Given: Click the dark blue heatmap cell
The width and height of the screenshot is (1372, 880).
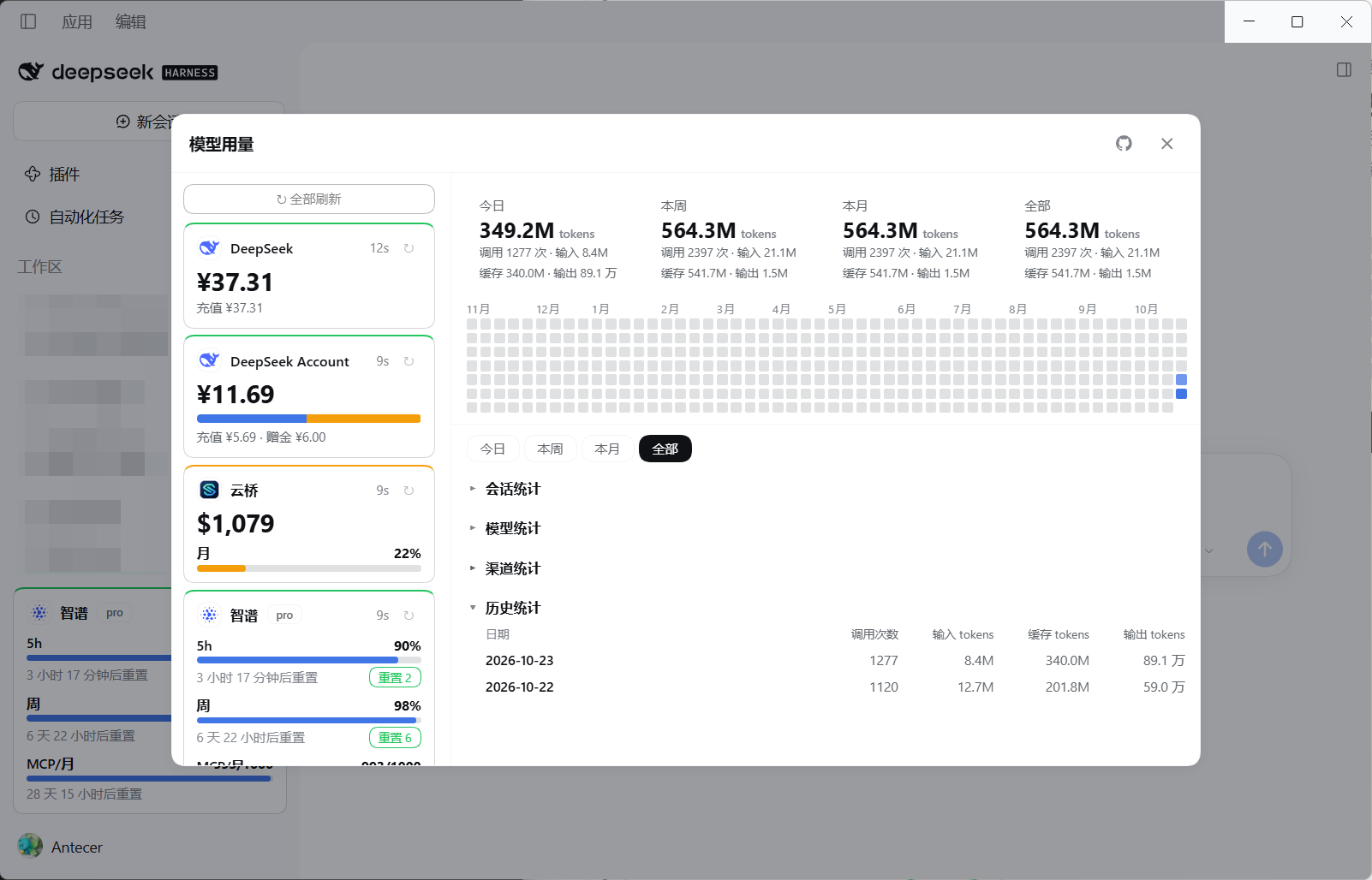Looking at the screenshot, I should [x=1181, y=394].
